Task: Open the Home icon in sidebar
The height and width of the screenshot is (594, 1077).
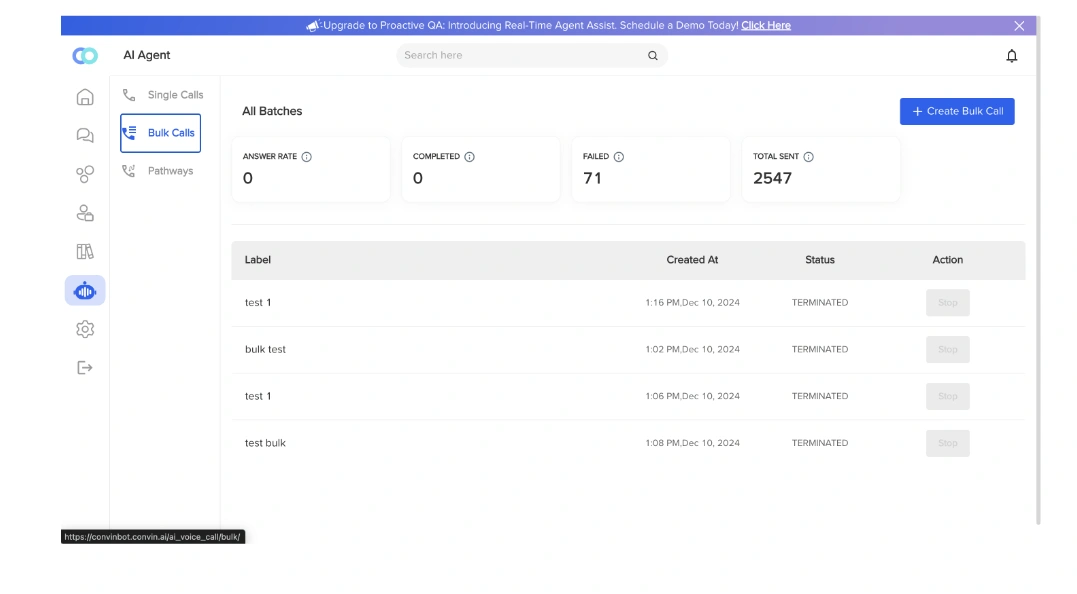Action: pos(85,96)
